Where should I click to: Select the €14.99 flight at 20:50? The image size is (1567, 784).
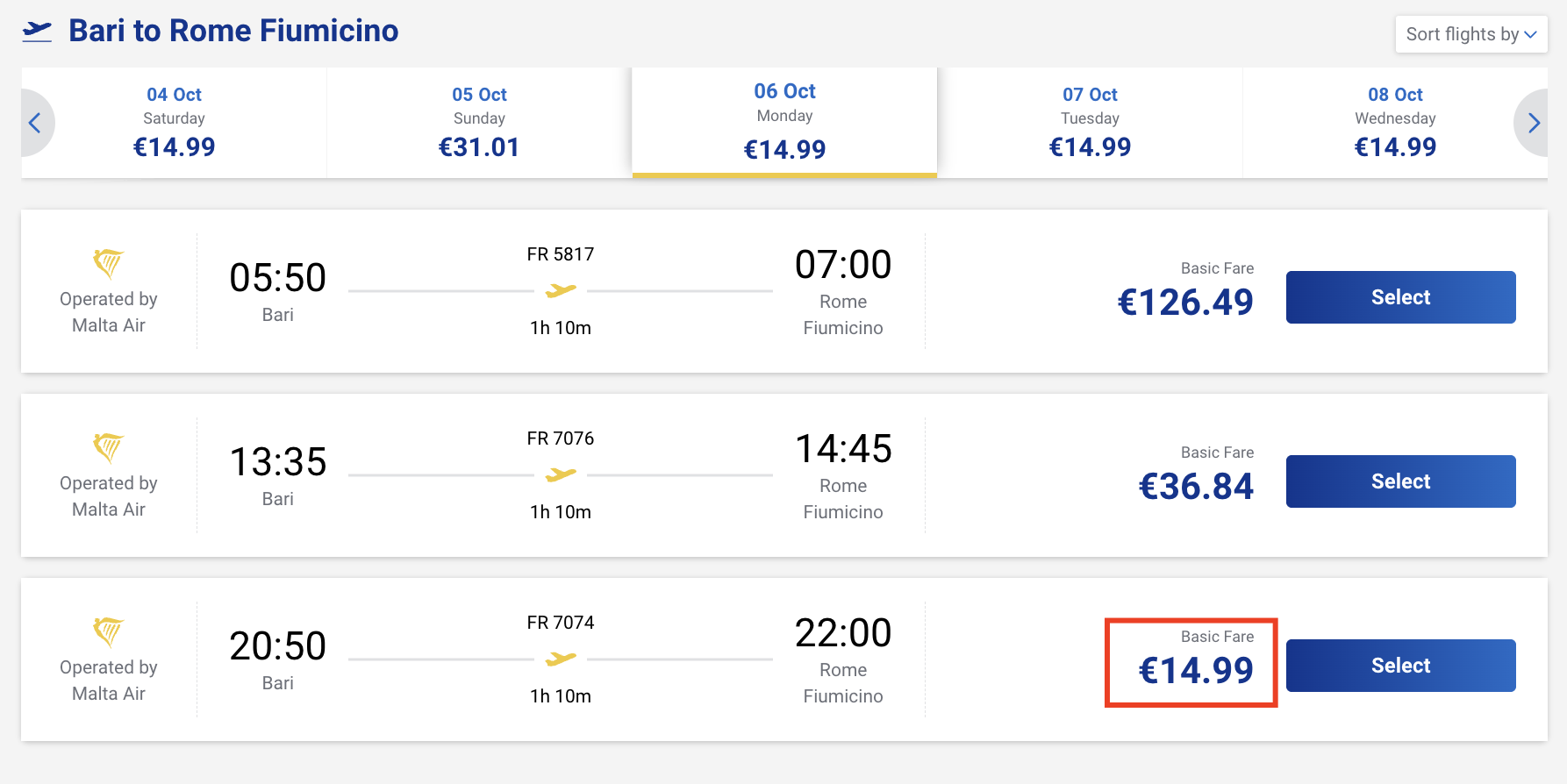point(1401,666)
